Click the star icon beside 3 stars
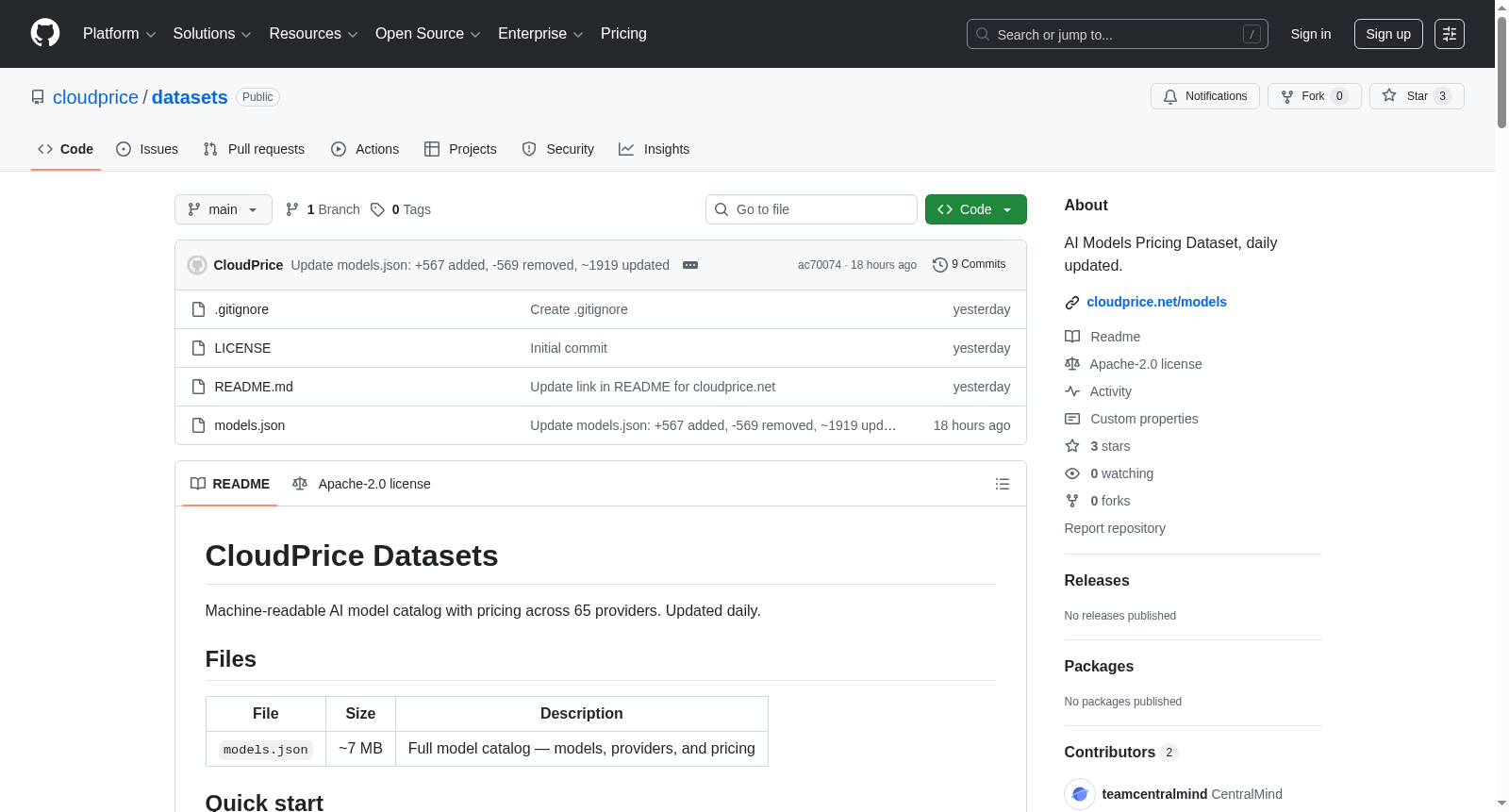Image resolution: width=1509 pixels, height=812 pixels. point(1072,446)
